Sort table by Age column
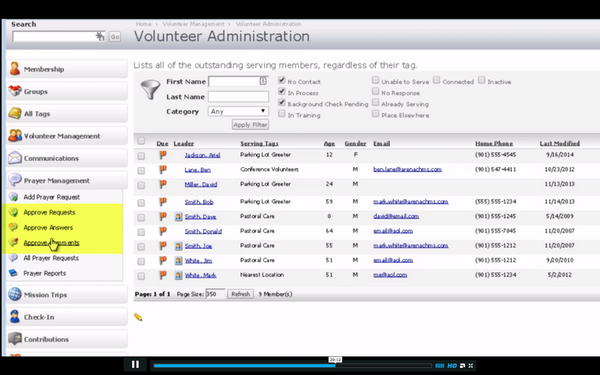Viewport: 600px width, 375px height. [x=329, y=143]
